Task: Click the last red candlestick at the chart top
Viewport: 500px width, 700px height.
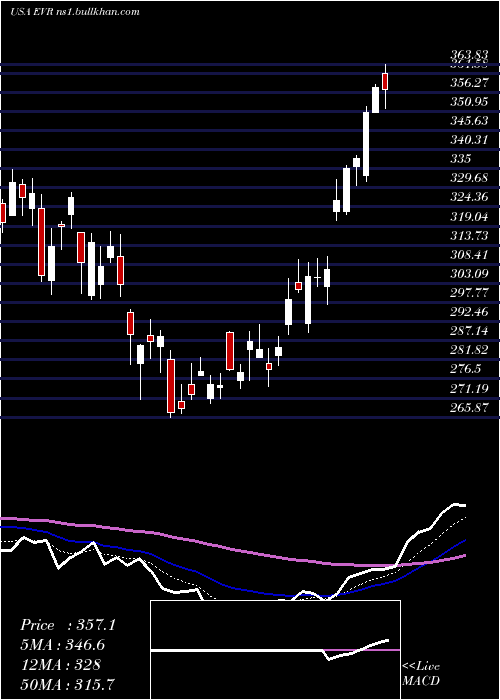Action: (385, 82)
